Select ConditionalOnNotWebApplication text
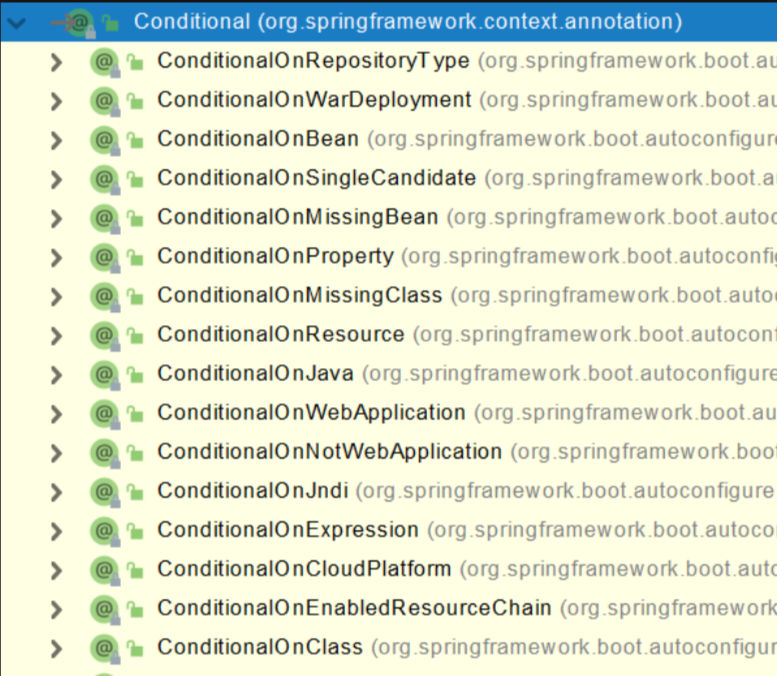The width and height of the screenshot is (777, 676). click(x=330, y=453)
